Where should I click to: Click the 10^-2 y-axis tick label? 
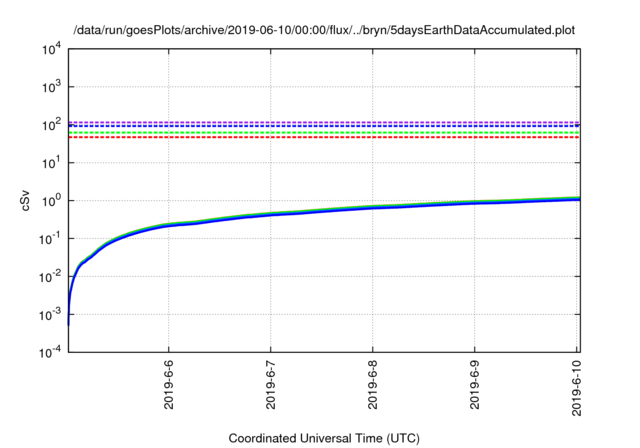click(50, 277)
